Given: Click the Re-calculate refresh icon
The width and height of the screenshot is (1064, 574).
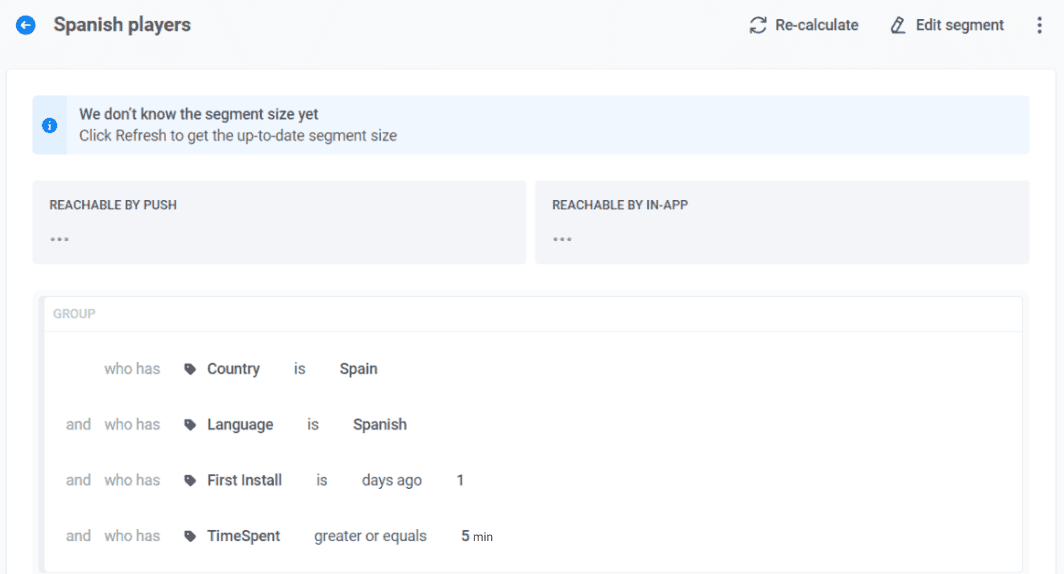Looking at the screenshot, I should click(758, 25).
